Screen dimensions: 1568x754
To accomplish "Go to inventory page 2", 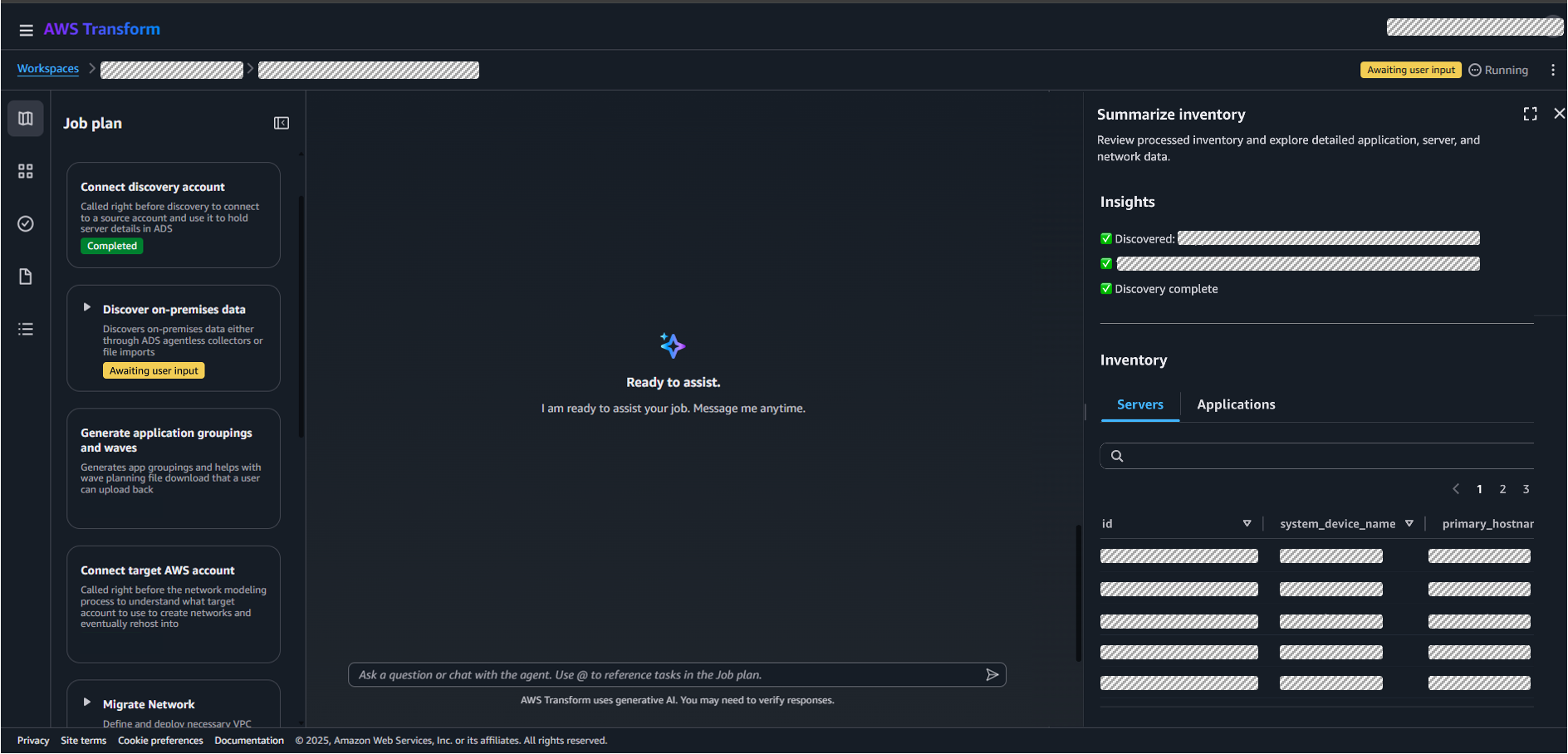I will [1502, 489].
